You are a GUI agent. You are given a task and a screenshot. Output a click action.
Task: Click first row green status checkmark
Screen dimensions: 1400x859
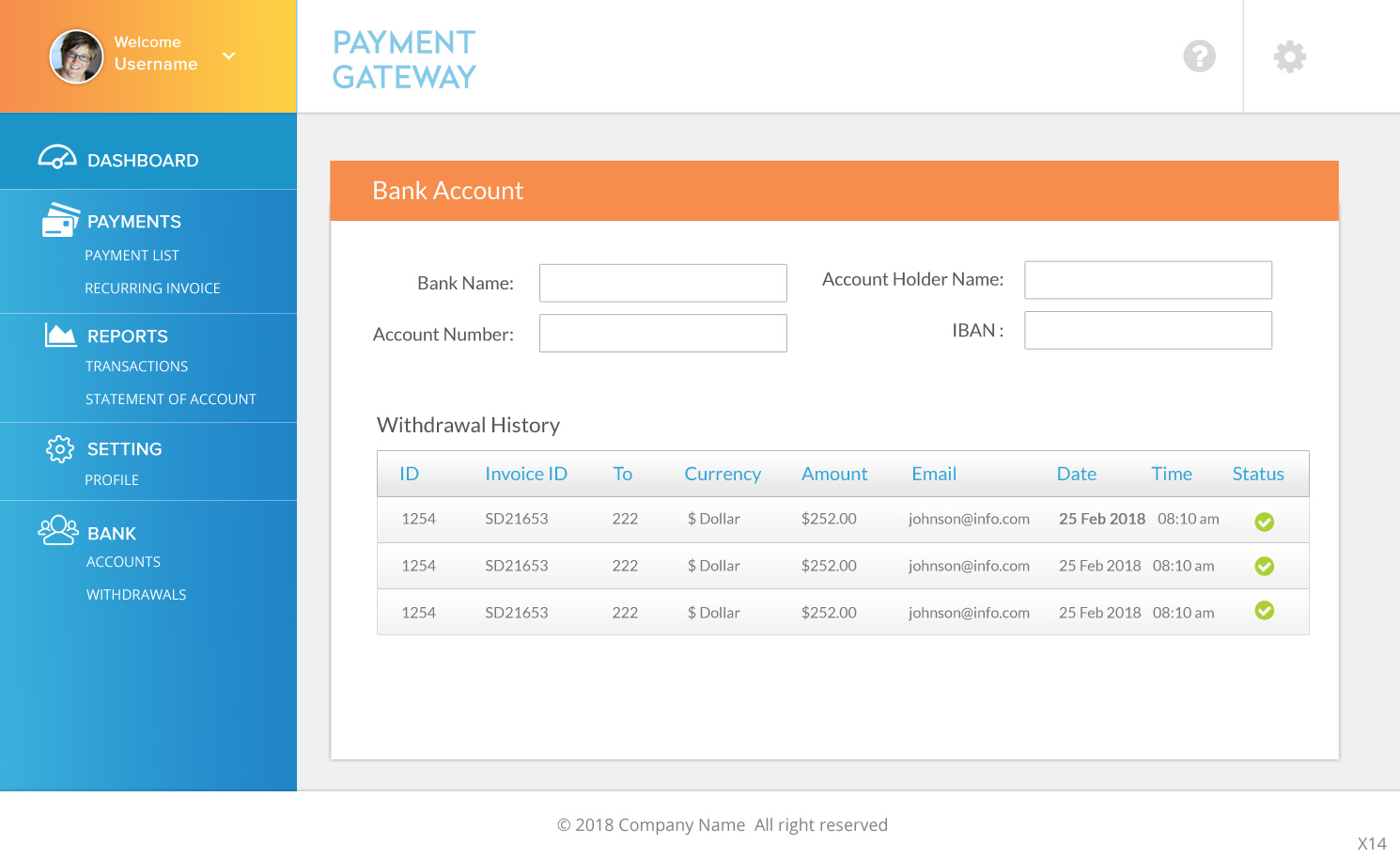point(1264,522)
